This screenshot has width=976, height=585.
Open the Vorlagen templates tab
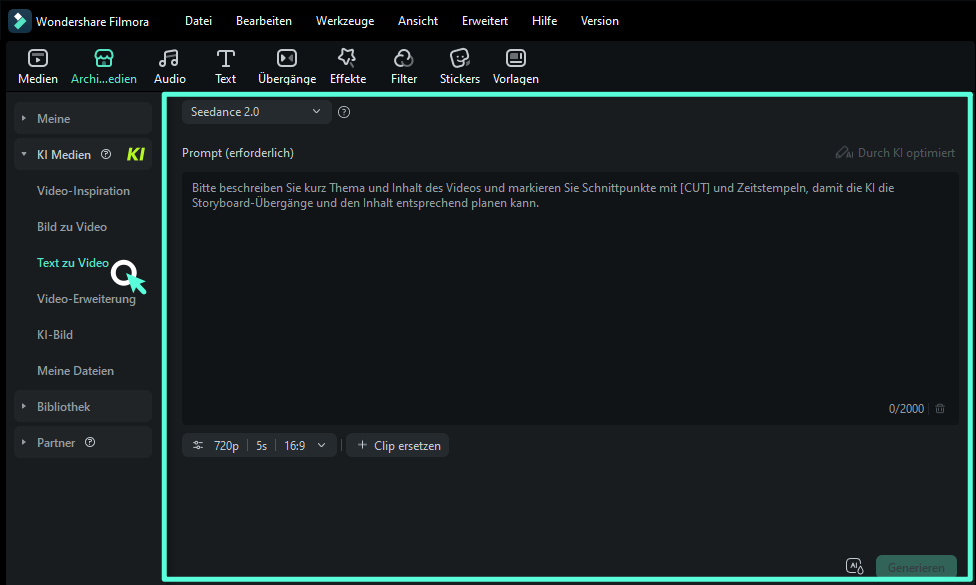pyautogui.click(x=516, y=59)
